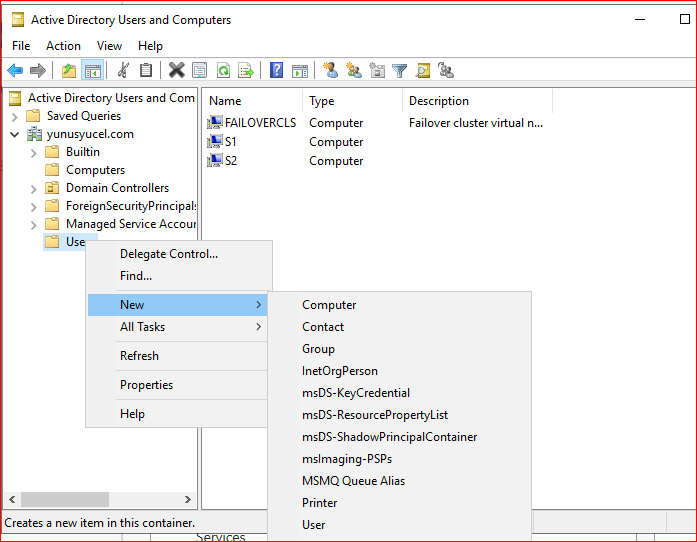Click the blue Help question mark icon

276,70
